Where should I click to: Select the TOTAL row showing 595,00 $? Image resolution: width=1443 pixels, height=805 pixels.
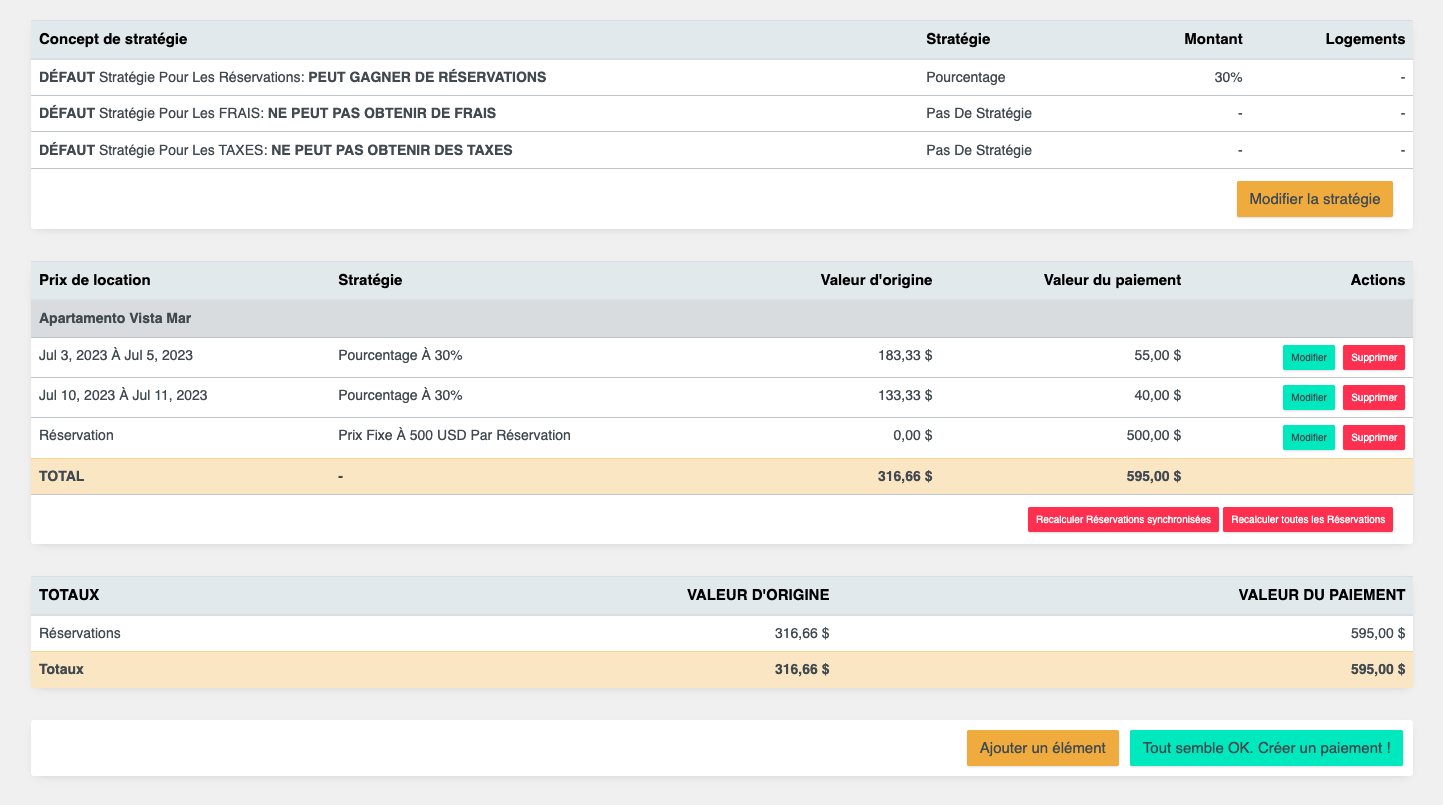700,476
